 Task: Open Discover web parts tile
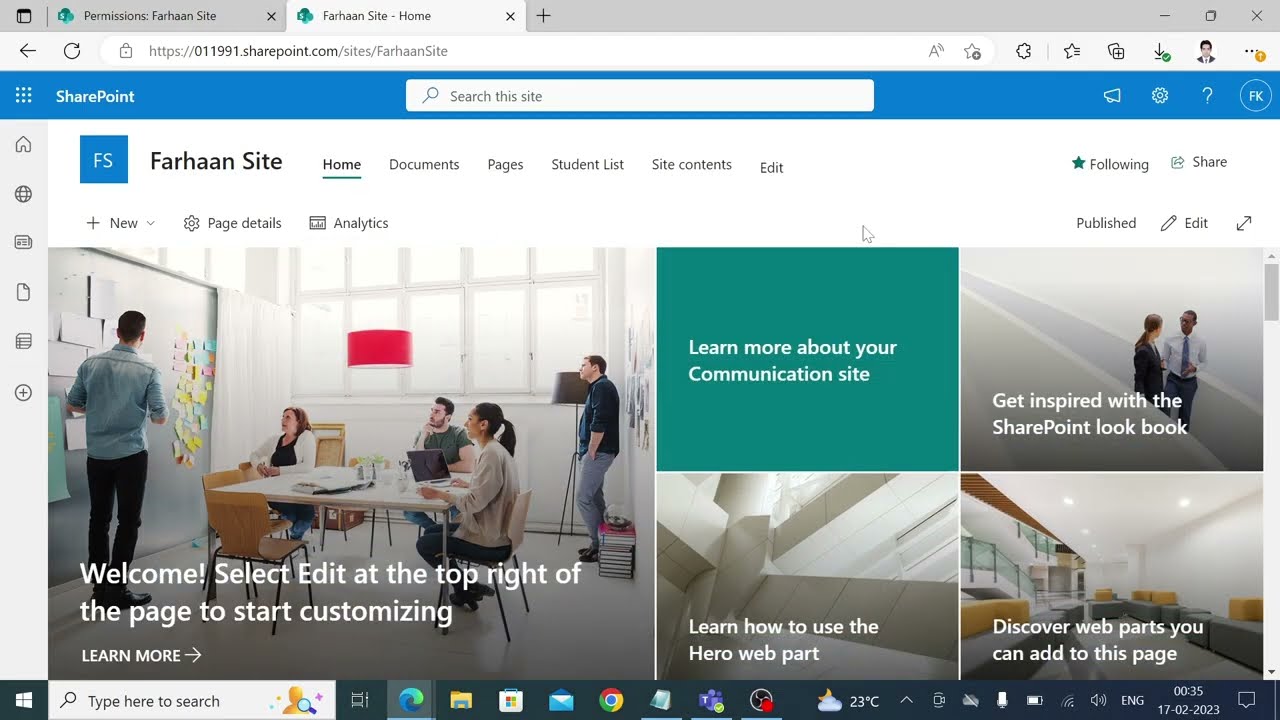(x=1112, y=576)
